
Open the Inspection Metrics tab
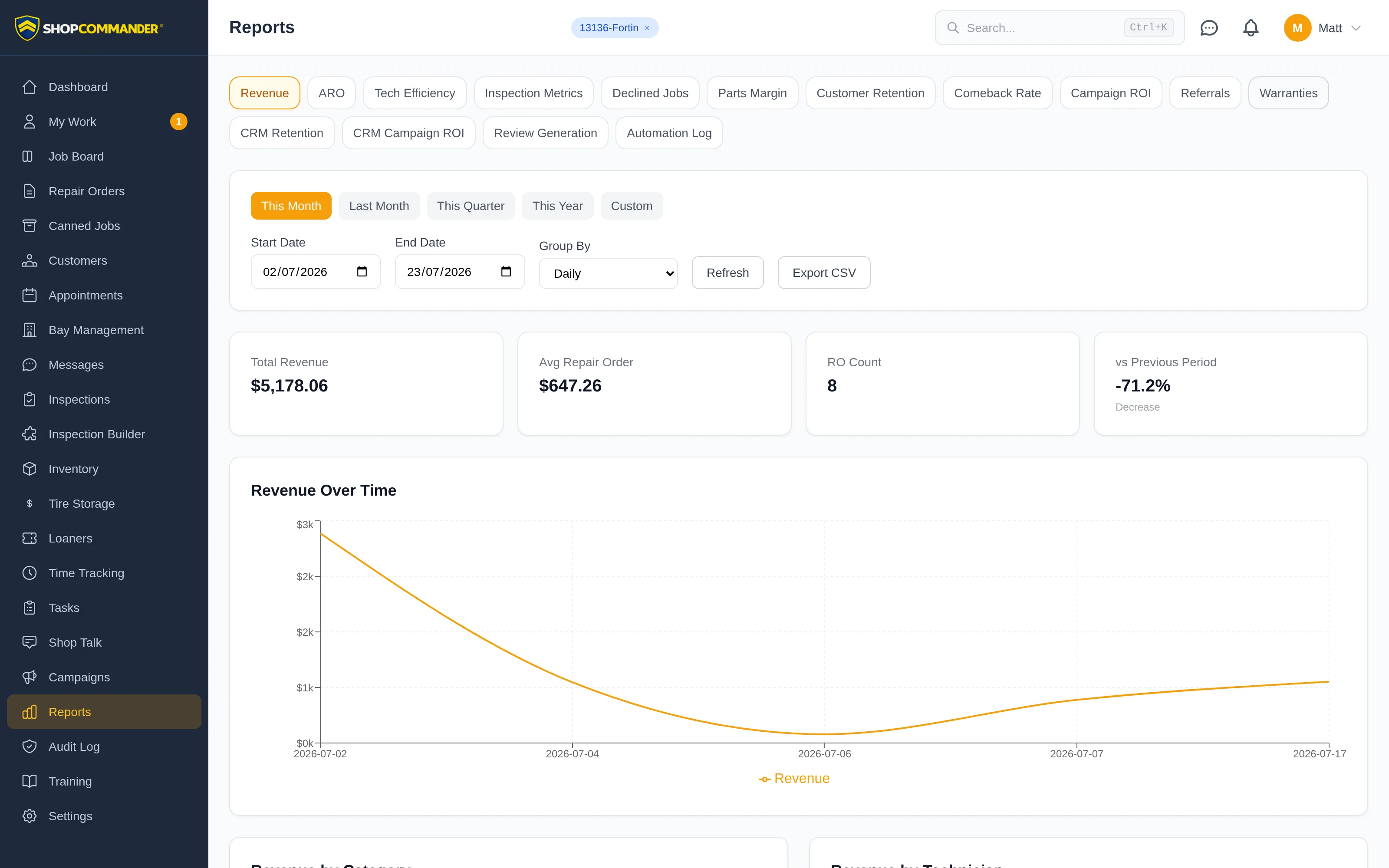tap(533, 93)
